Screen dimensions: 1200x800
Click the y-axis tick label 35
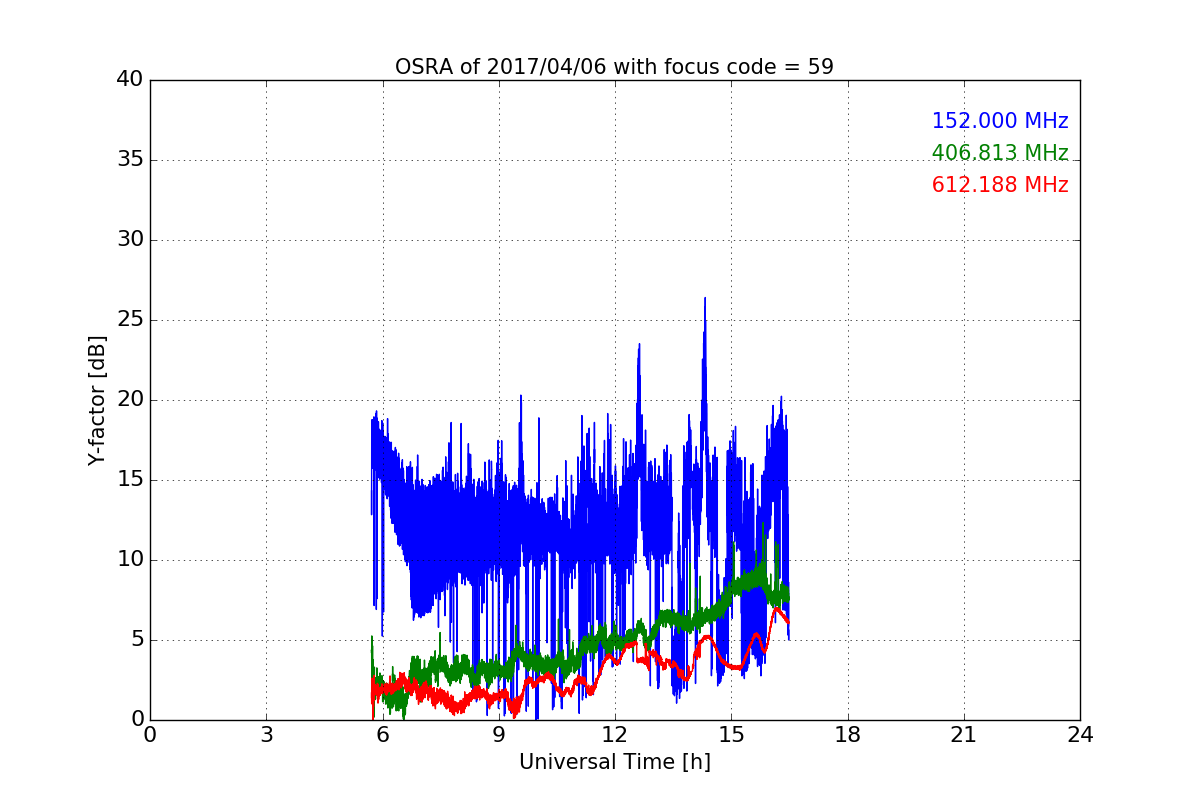[x=129, y=160]
